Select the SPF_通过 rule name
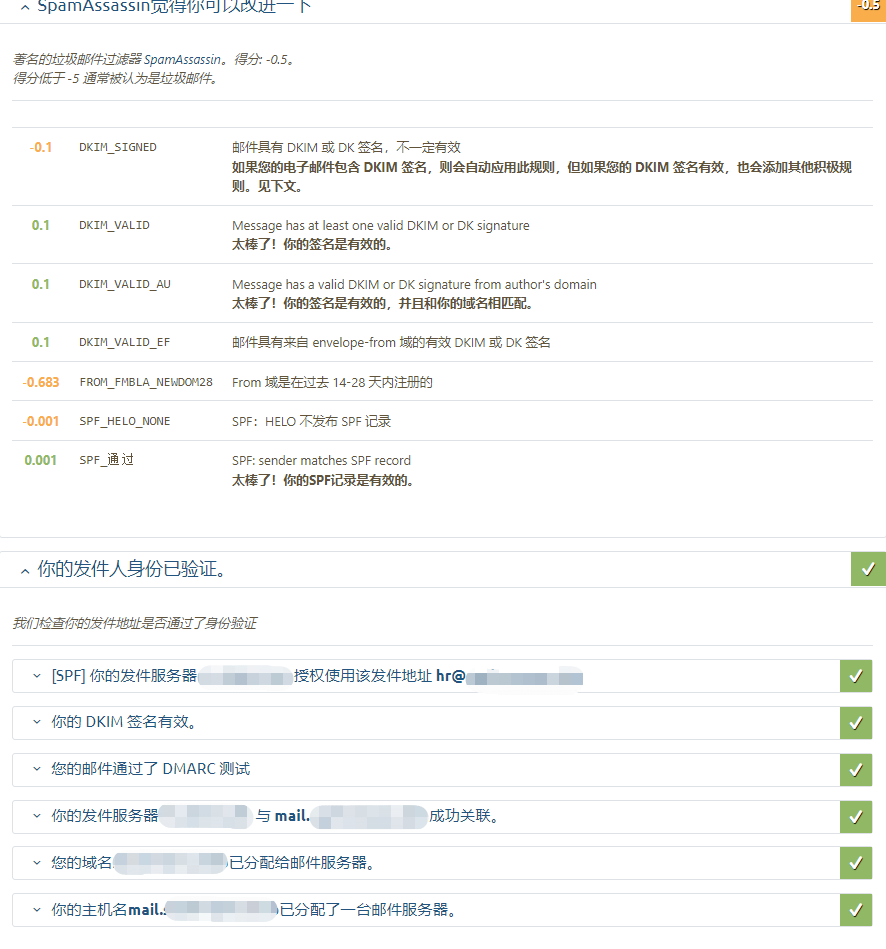The width and height of the screenshot is (886, 949). 107,460
